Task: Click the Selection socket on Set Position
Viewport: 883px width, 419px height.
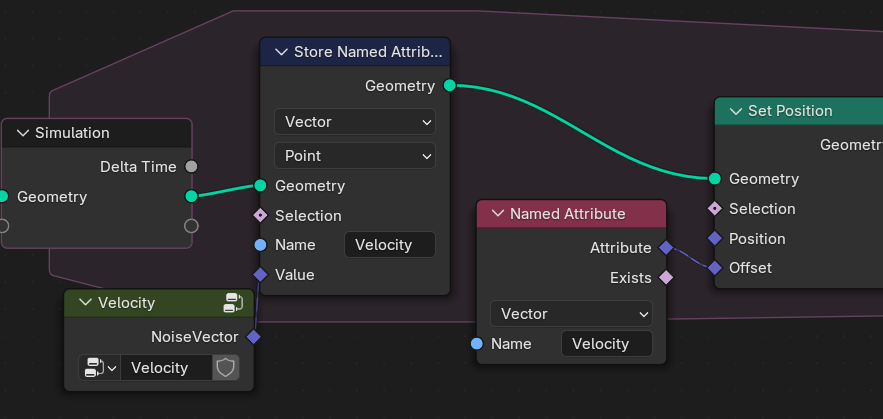Action: pyautogui.click(x=715, y=208)
